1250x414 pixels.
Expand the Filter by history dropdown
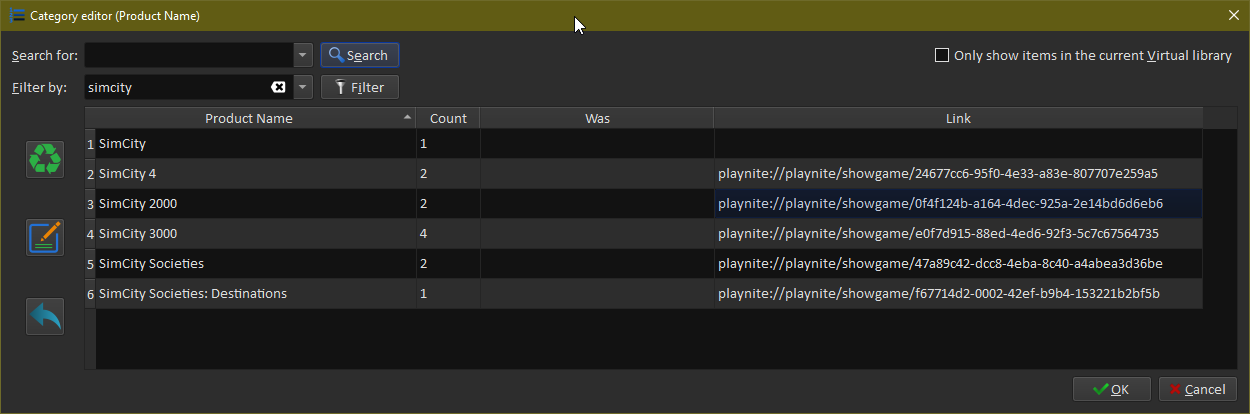[304, 88]
